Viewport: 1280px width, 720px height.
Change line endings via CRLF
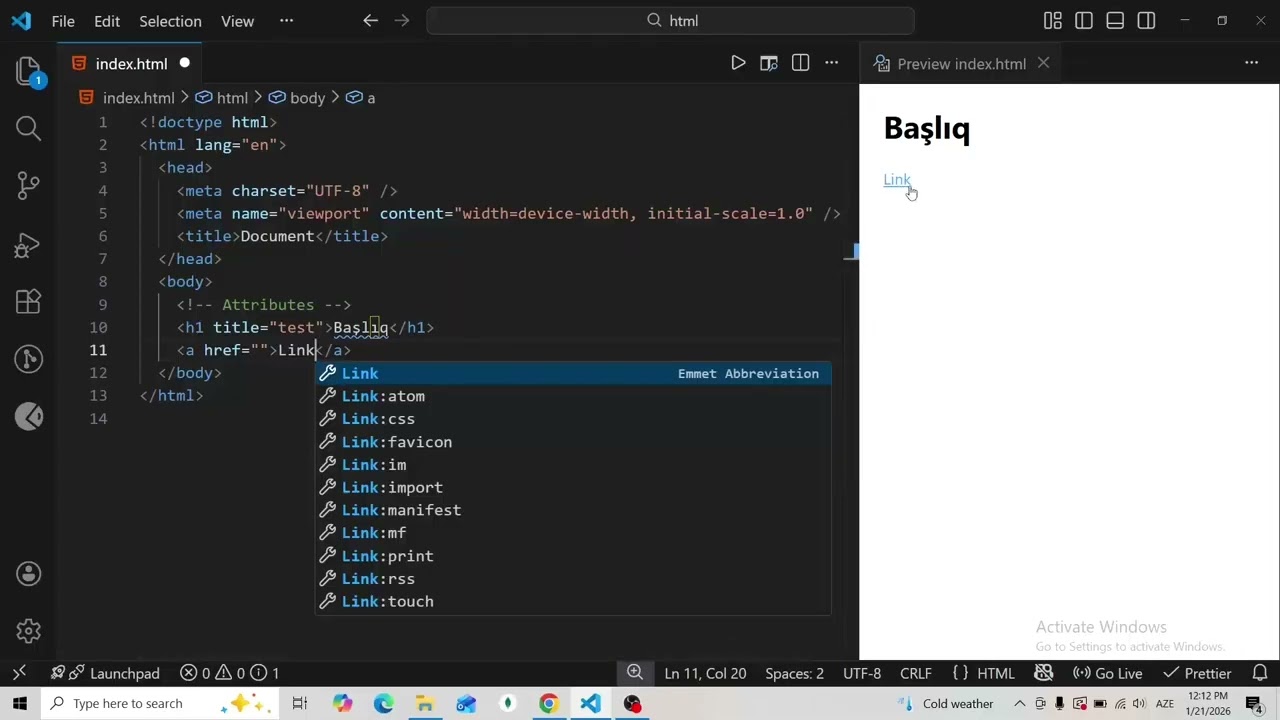pos(915,673)
